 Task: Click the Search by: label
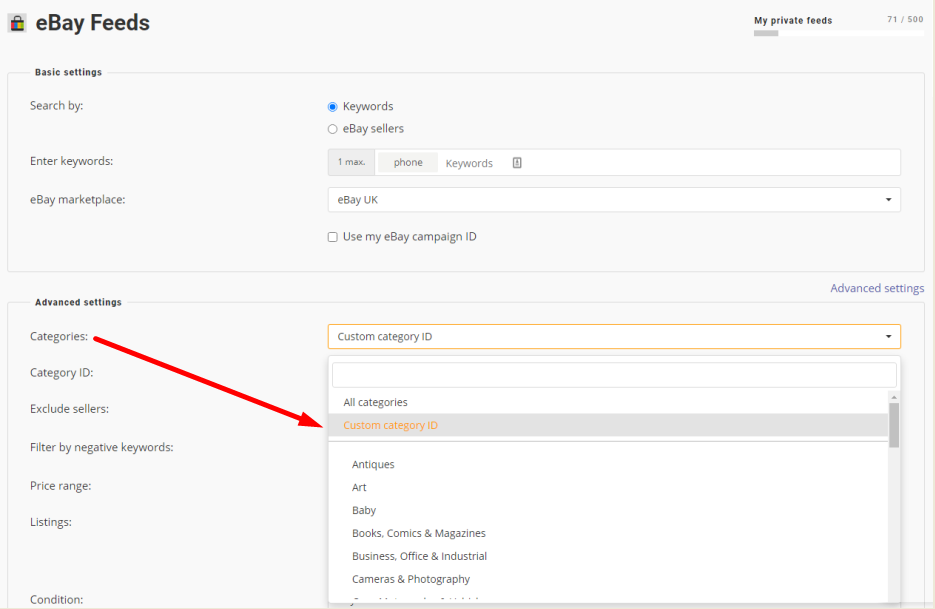57,106
